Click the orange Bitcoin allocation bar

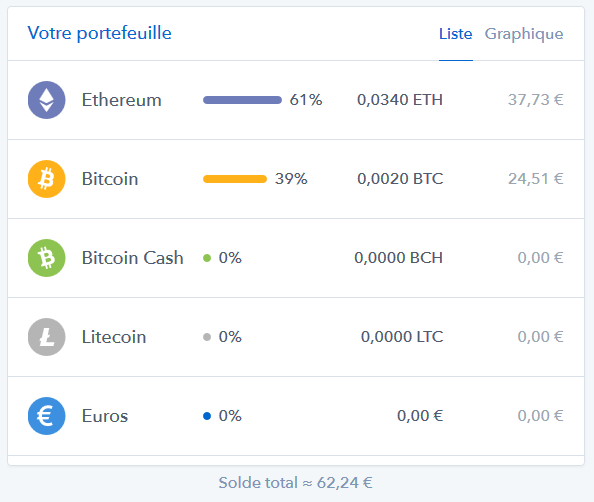235,179
